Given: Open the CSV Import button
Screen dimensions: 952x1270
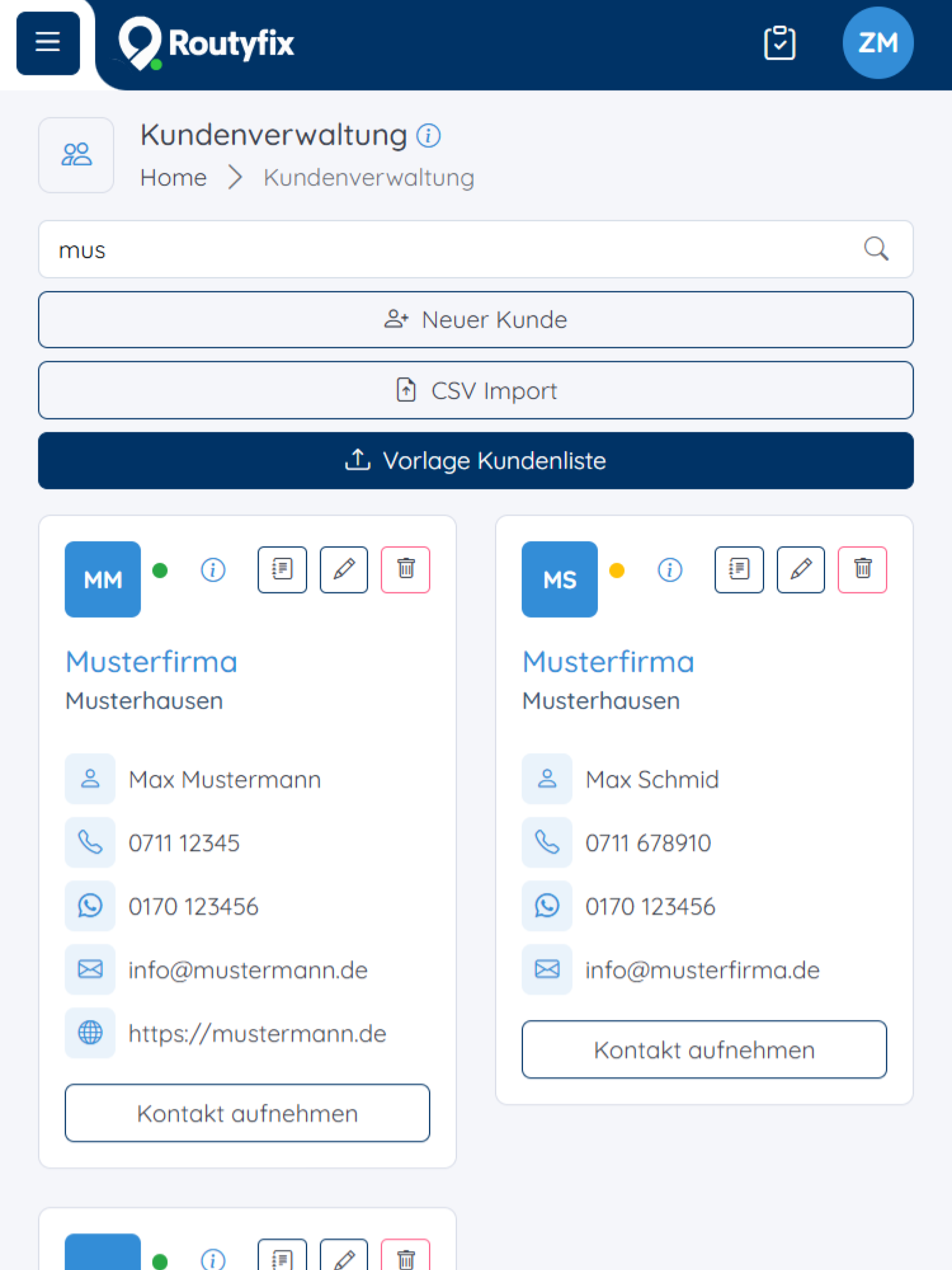Looking at the screenshot, I should [476, 390].
